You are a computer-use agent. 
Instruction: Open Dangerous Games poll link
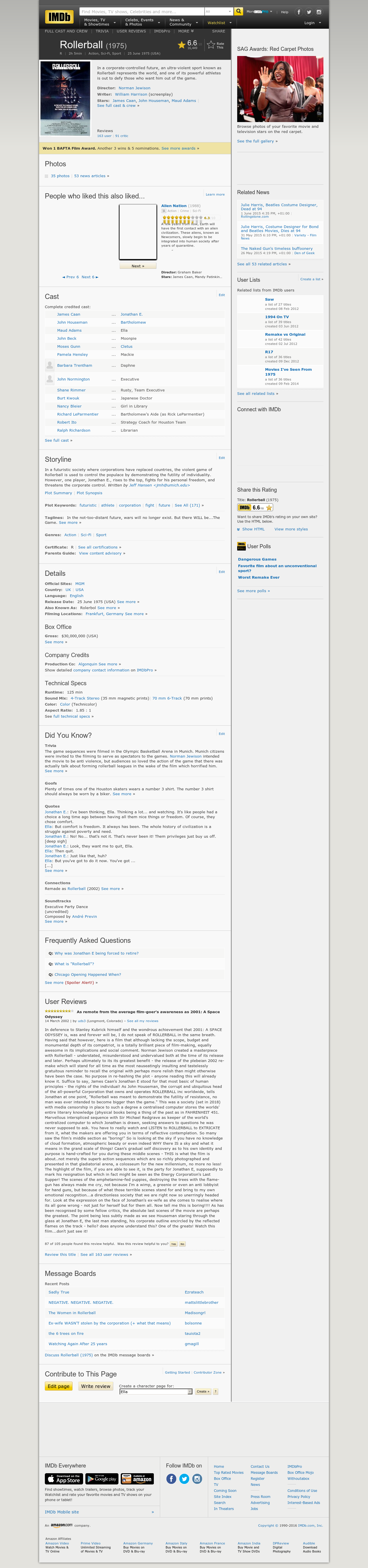point(257,559)
